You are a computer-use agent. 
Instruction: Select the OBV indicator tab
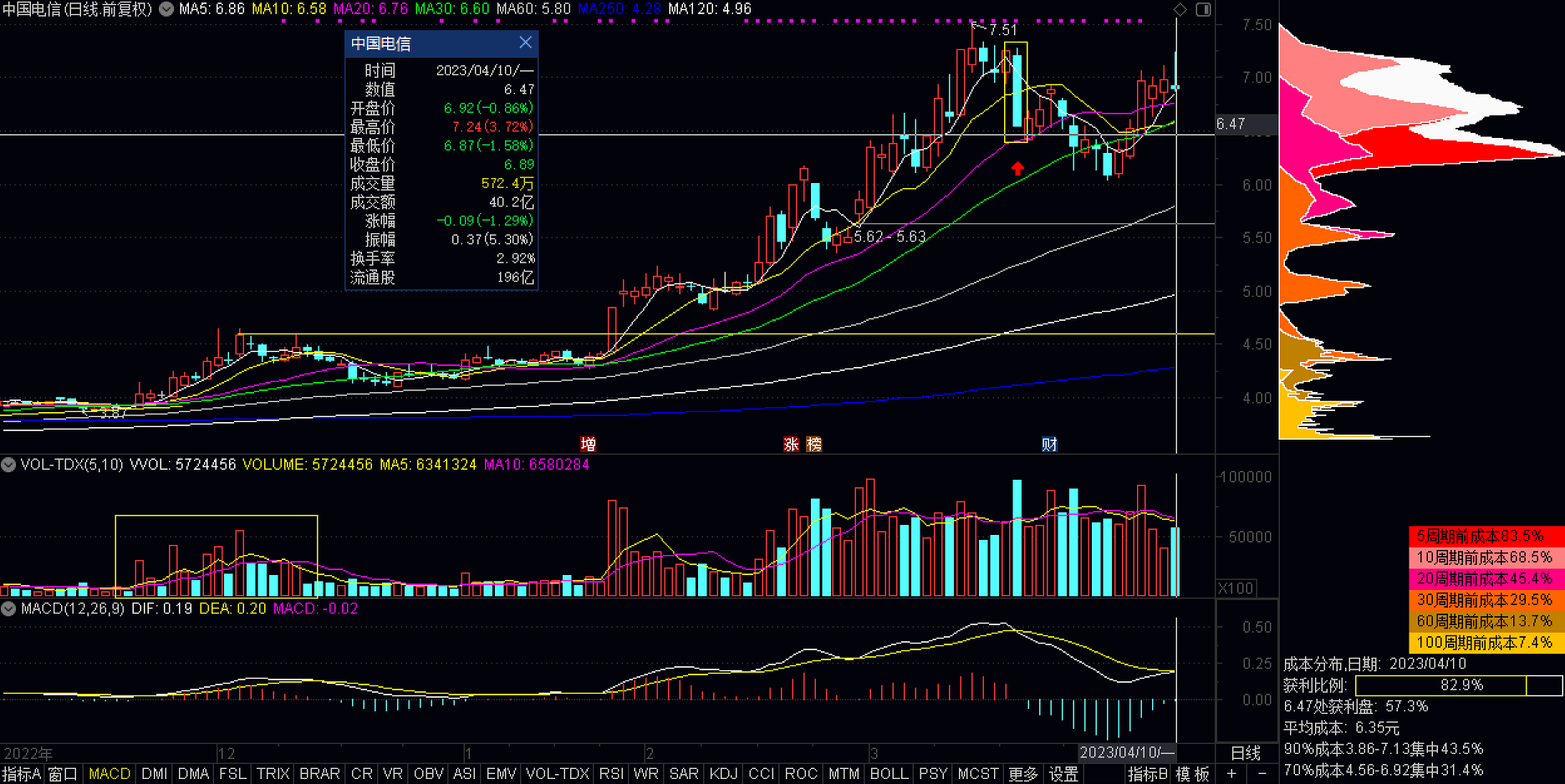click(x=428, y=774)
